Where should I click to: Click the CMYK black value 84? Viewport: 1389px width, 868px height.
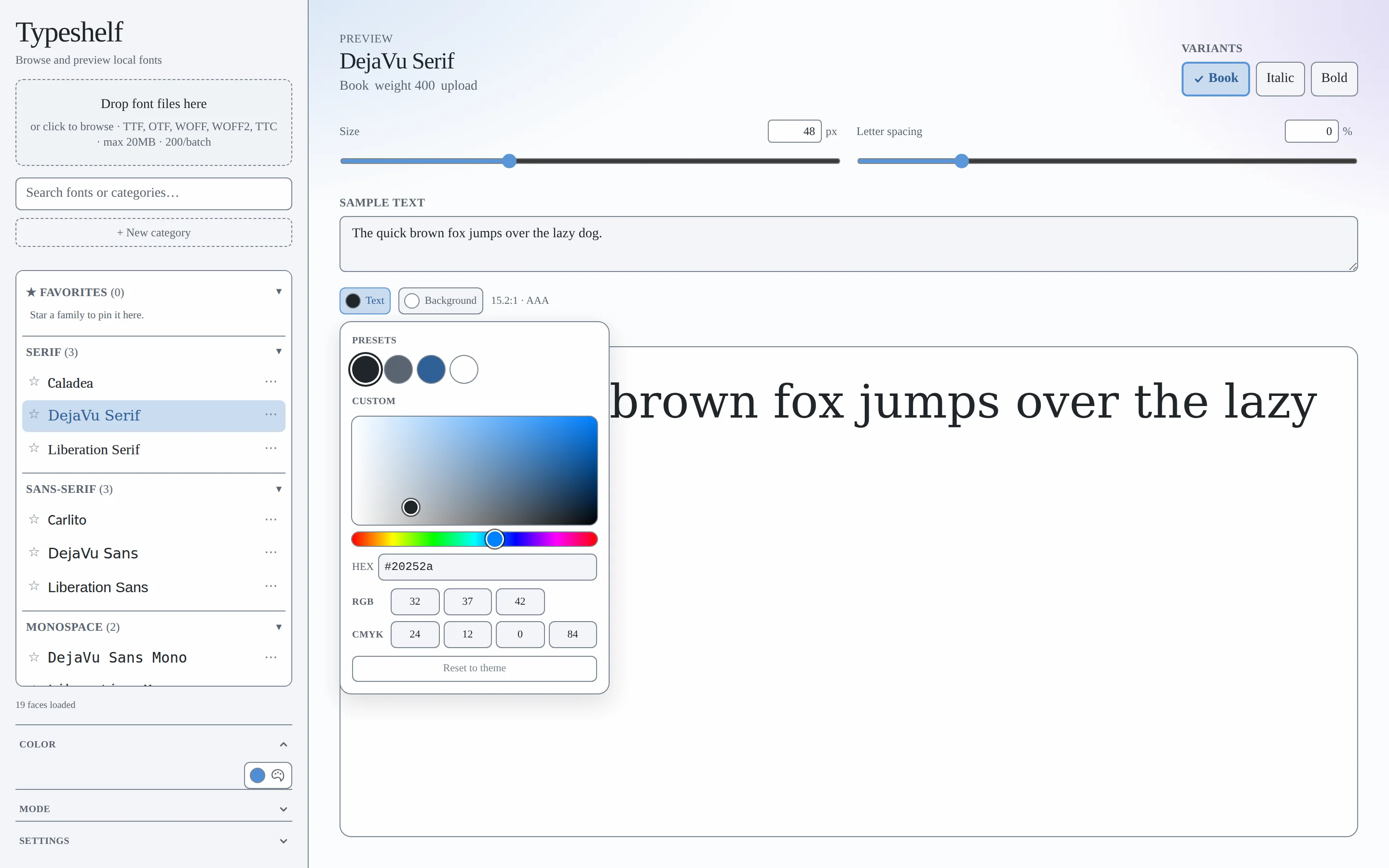click(x=573, y=634)
